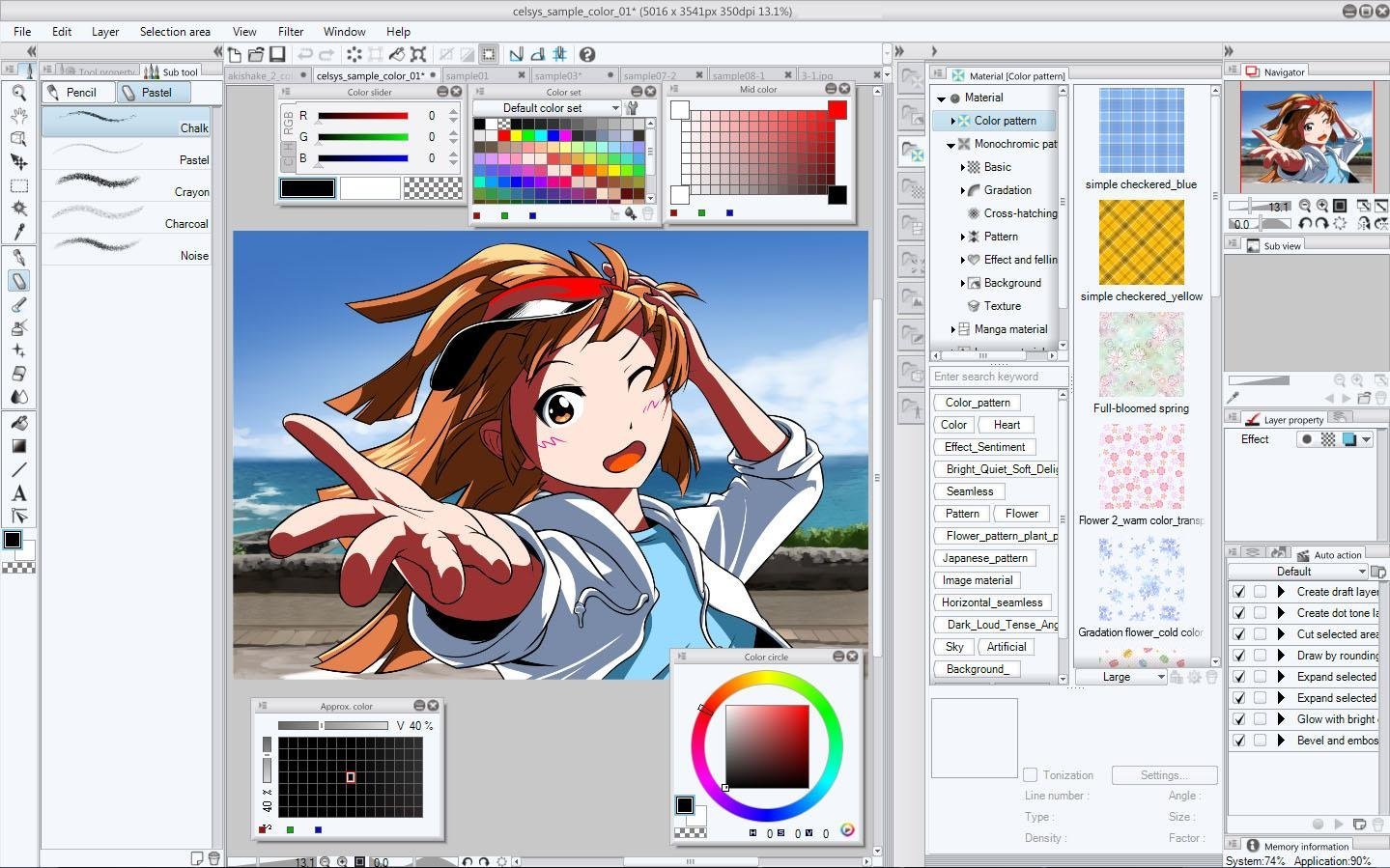Toggle the Bevel and emboss action checkbox
1390x868 pixels.
[1239, 740]
